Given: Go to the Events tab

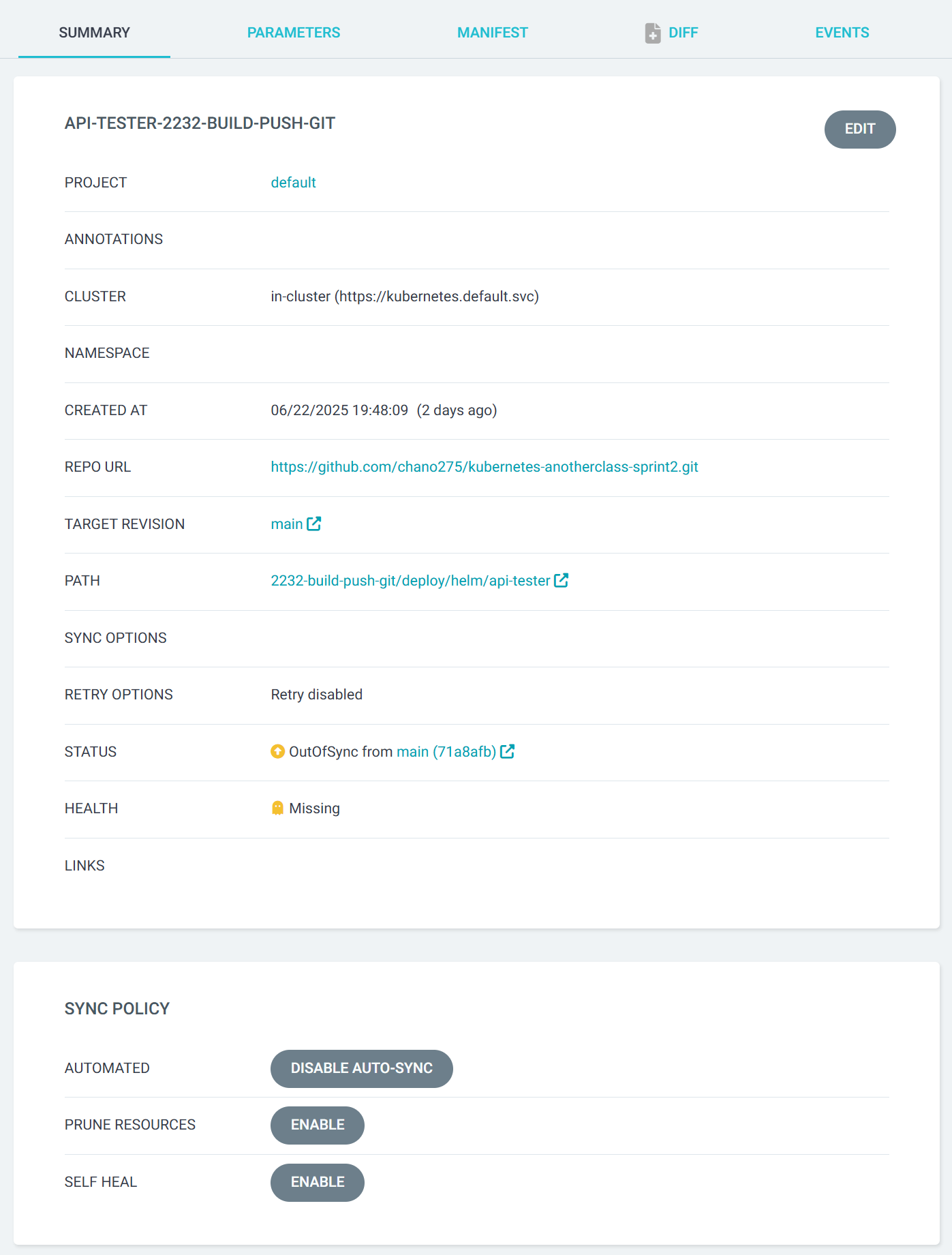Looking at the screenshot, I should pyautogui.click(x=842, y=33).
